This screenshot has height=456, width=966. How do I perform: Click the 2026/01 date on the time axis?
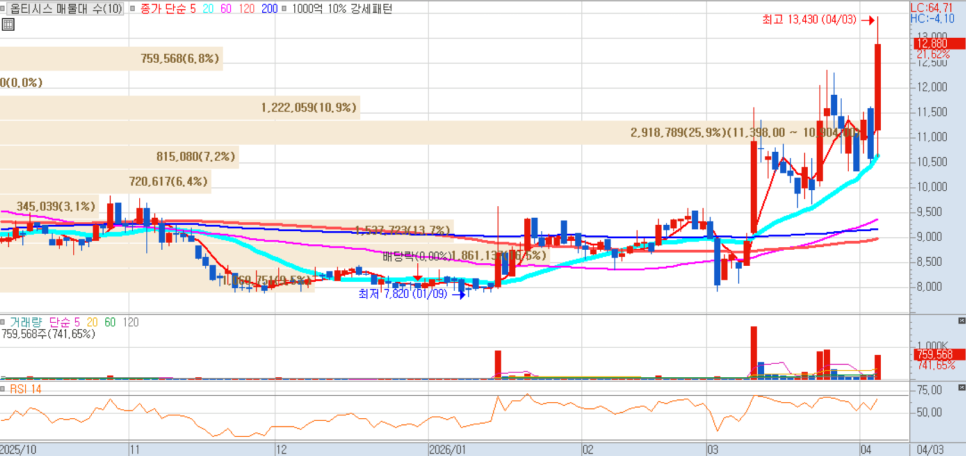[448, 449]
